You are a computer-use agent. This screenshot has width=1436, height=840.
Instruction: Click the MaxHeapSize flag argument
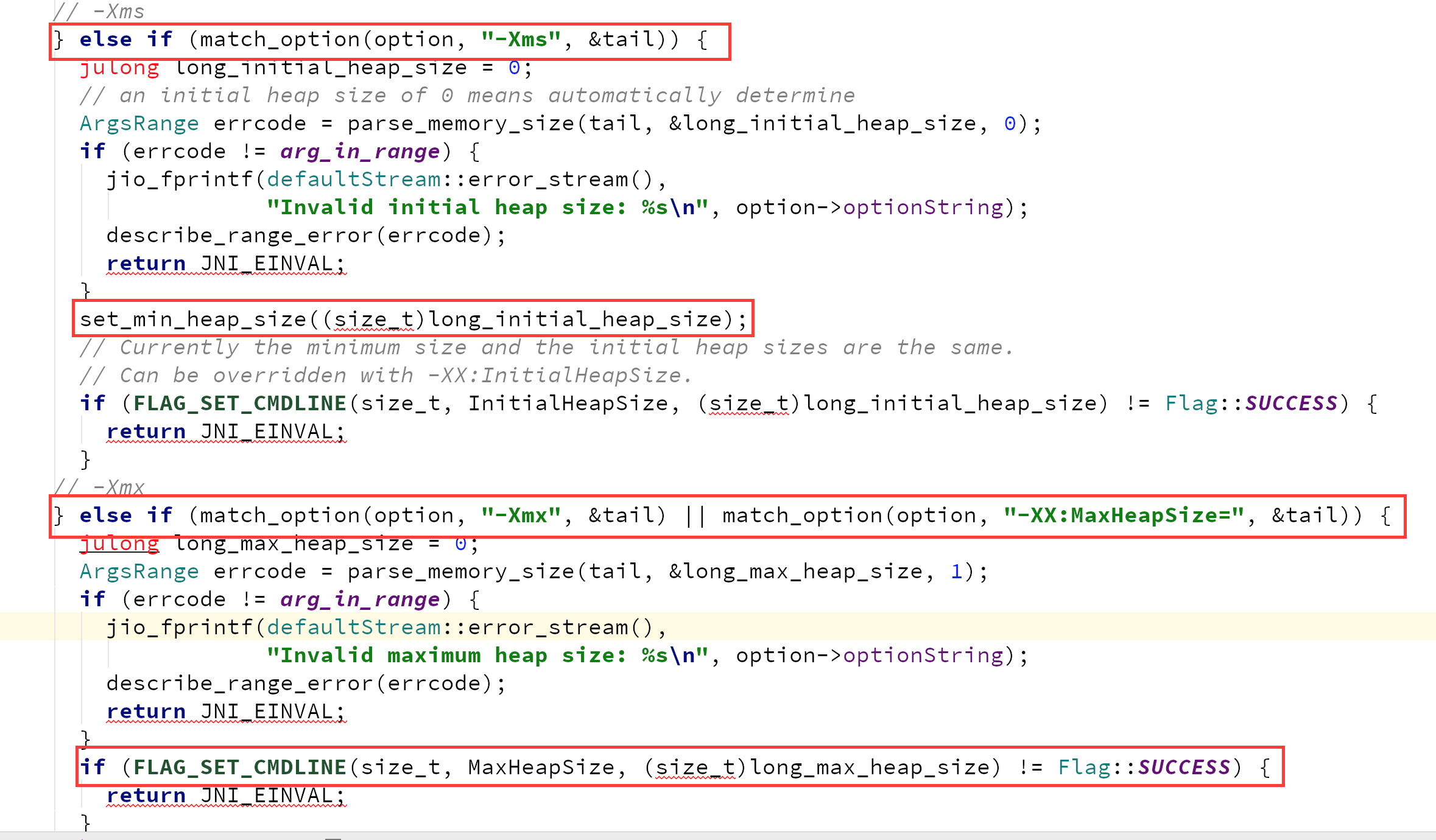tap(541, 768)
